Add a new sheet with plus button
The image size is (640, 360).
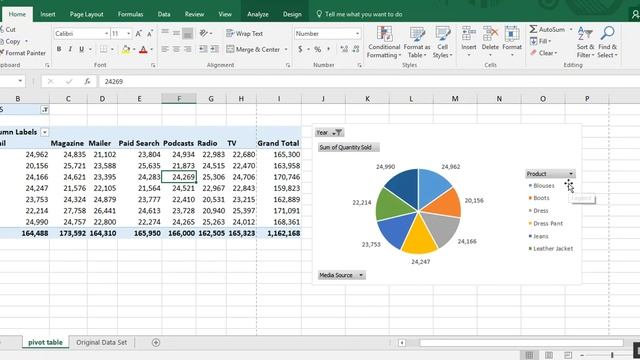[156, 342]
